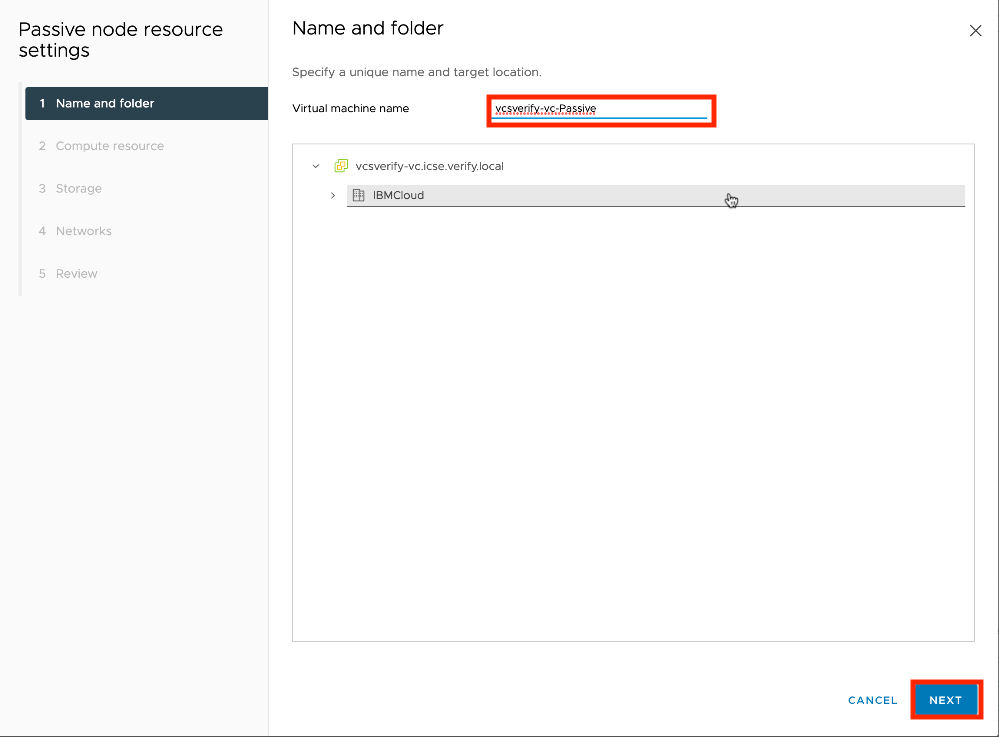Click the 'Virtual machine name' label
The width and height of the screenshot is (999, 737).
(x=350, y=108)
